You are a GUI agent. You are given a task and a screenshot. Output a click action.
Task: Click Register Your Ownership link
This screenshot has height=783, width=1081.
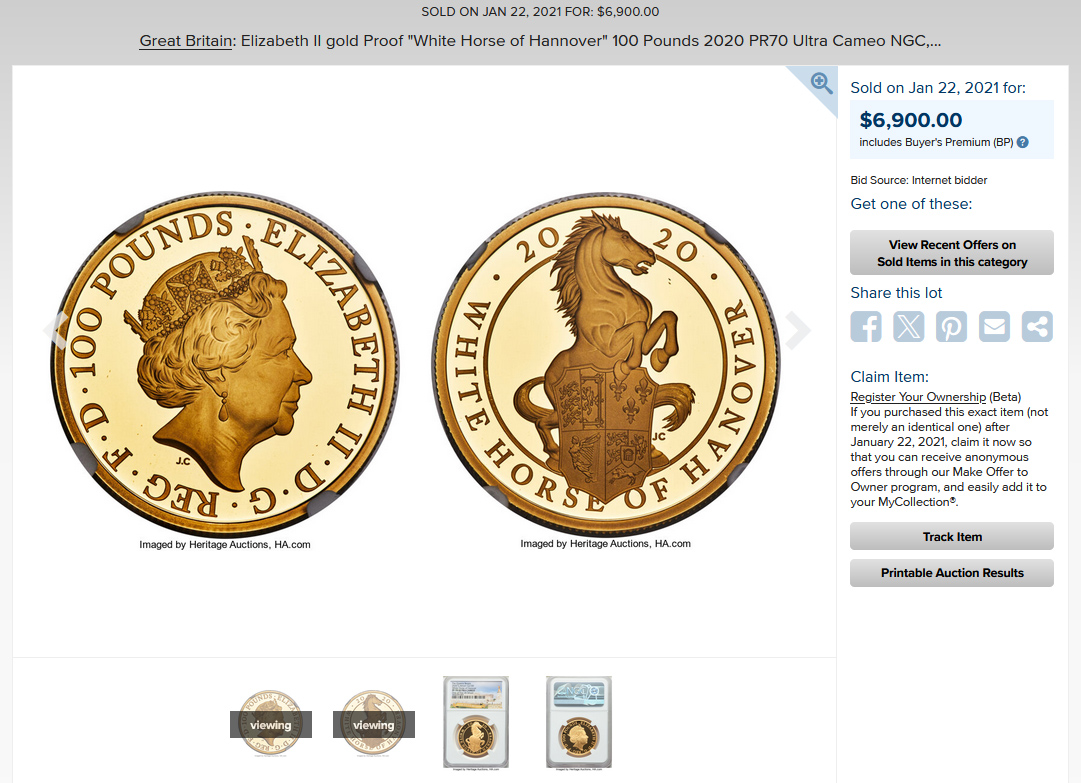[x=918, y=397]
